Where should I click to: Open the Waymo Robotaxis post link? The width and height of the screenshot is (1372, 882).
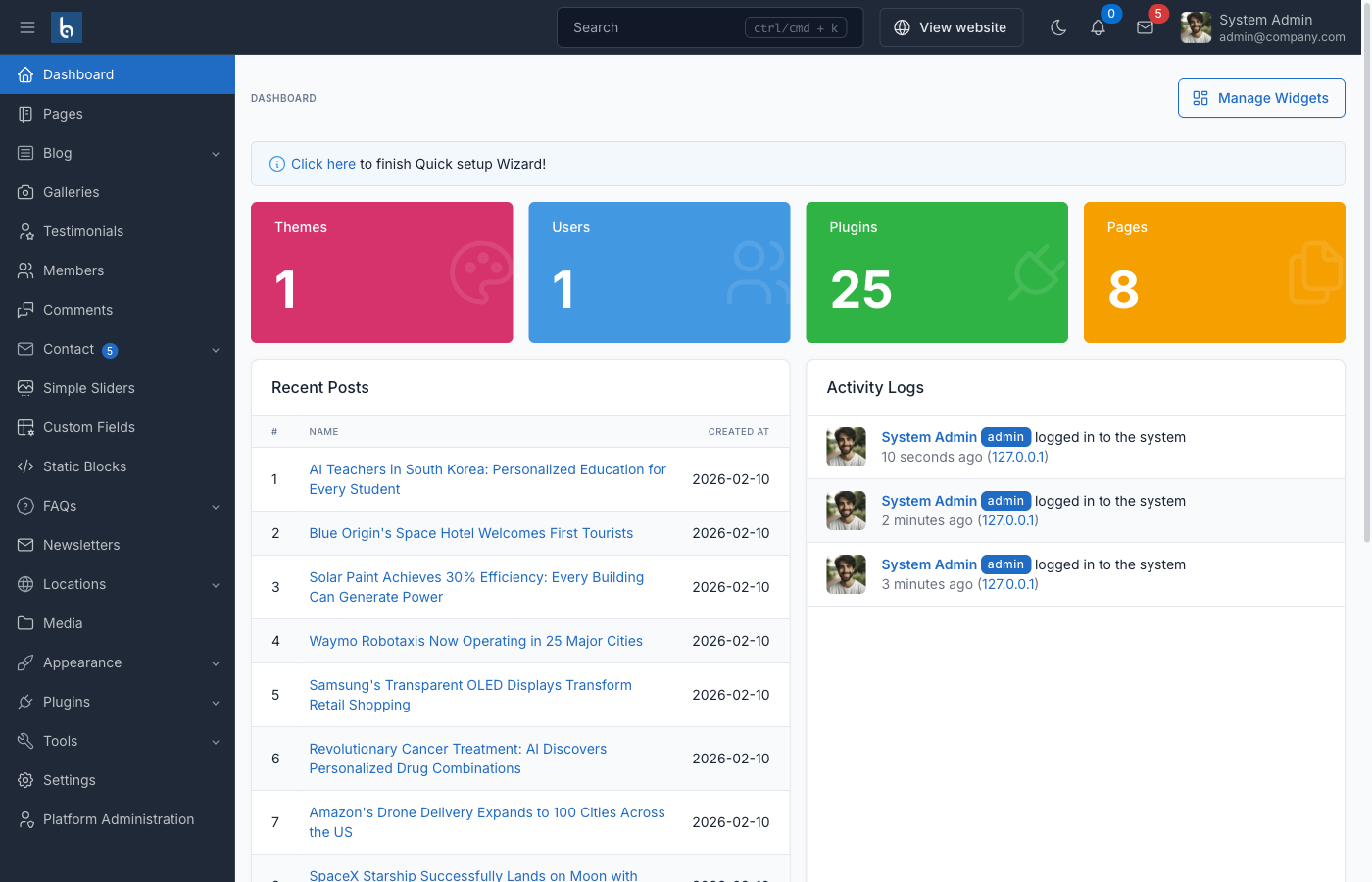click(x=476, y=641)
